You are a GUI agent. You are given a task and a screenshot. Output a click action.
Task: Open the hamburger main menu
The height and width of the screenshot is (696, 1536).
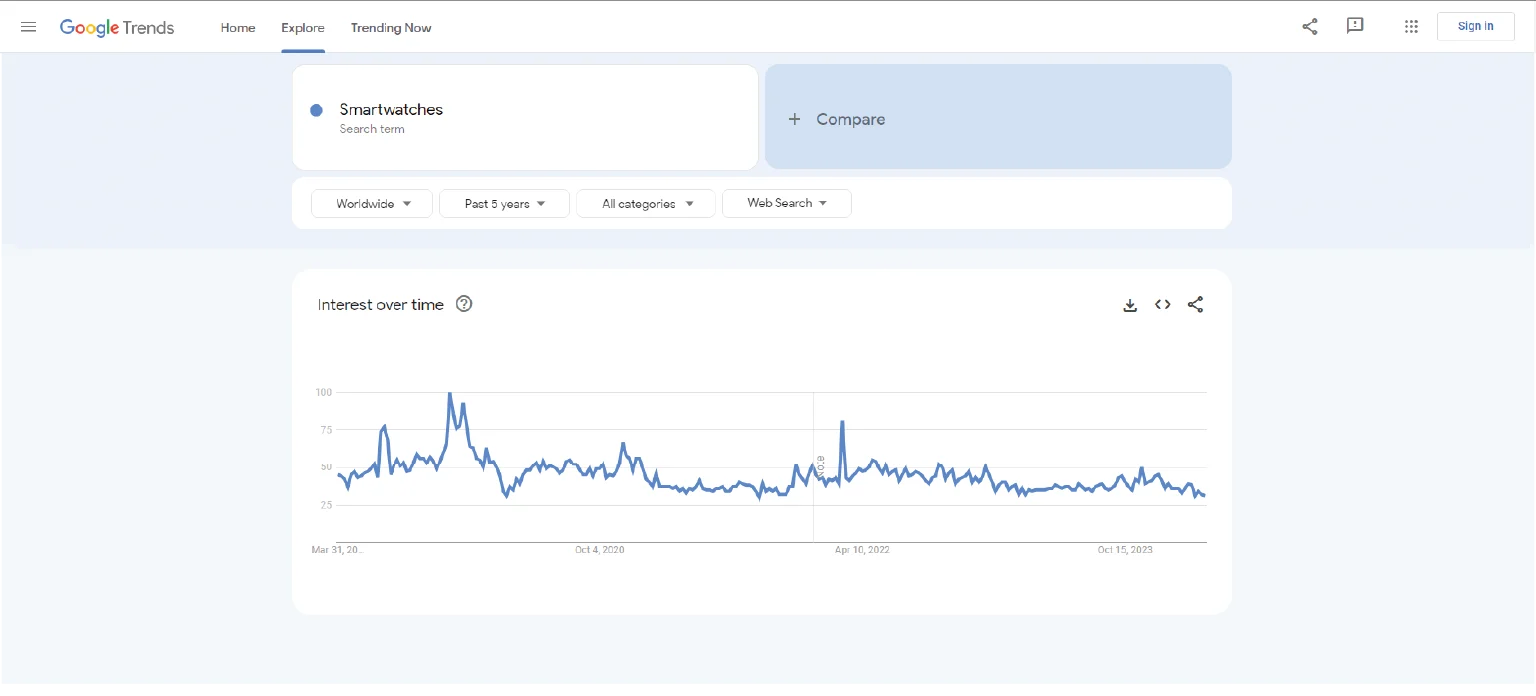click(x=28, y=27)
